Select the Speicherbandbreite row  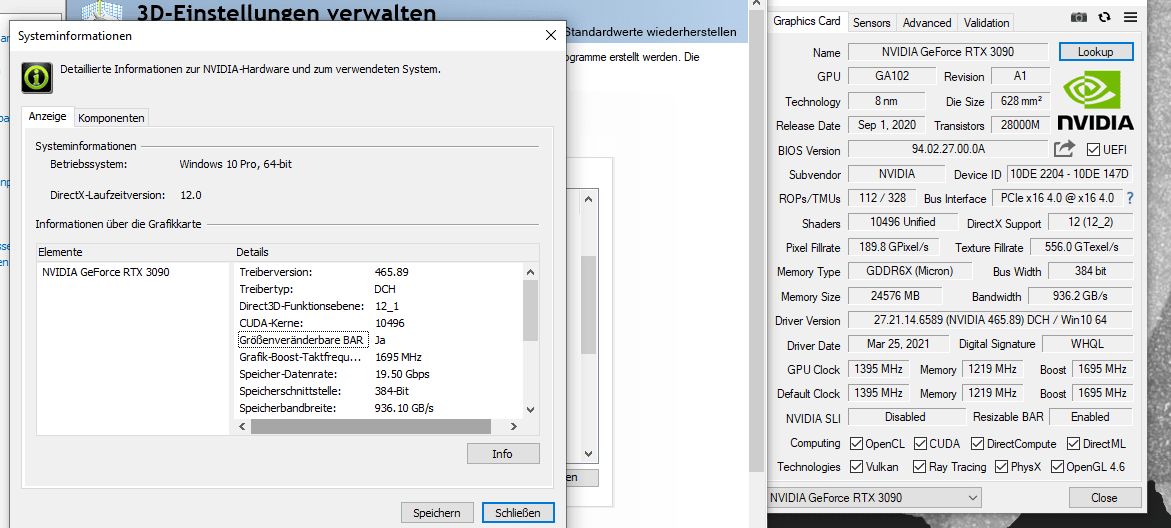[379, 408]
